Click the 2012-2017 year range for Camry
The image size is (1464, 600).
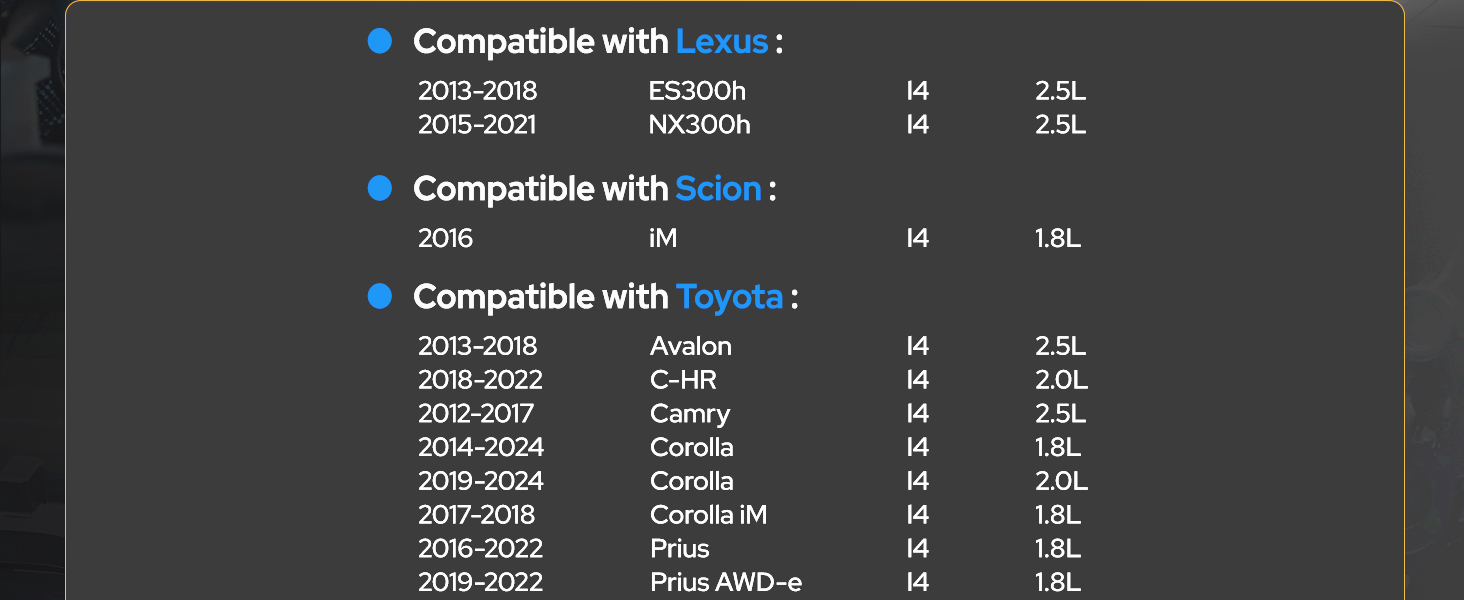tap(476, 414)
